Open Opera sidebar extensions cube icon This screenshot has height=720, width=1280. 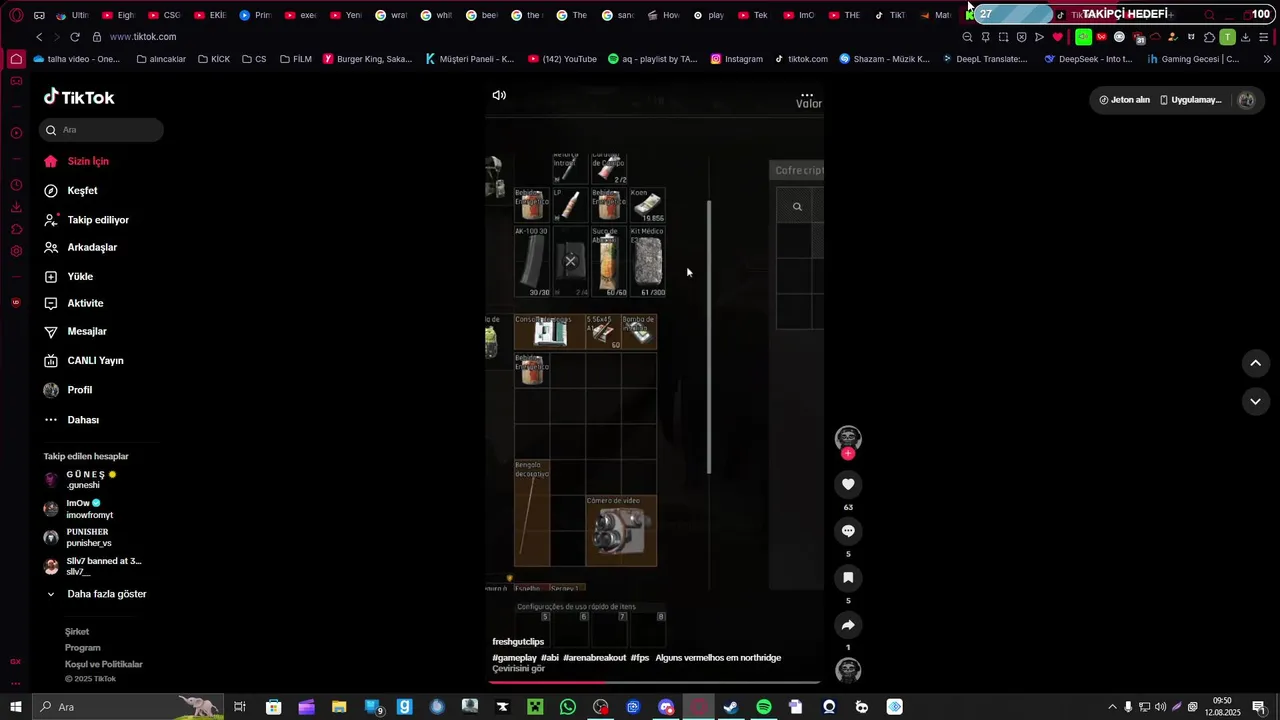pyautogui.click(x=16, y=229)
